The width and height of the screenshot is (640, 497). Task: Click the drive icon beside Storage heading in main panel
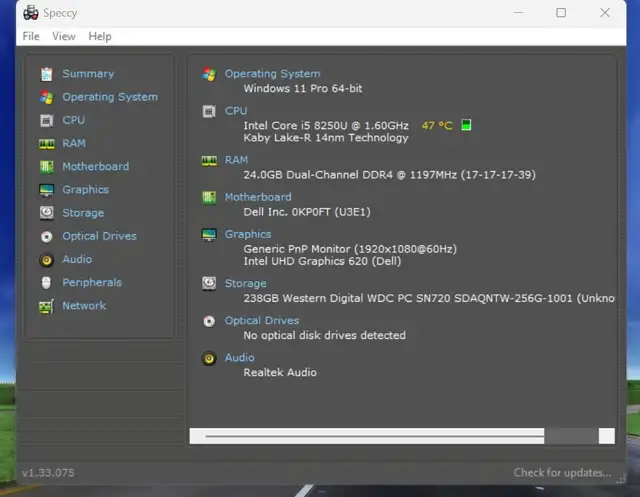point(209,284)
